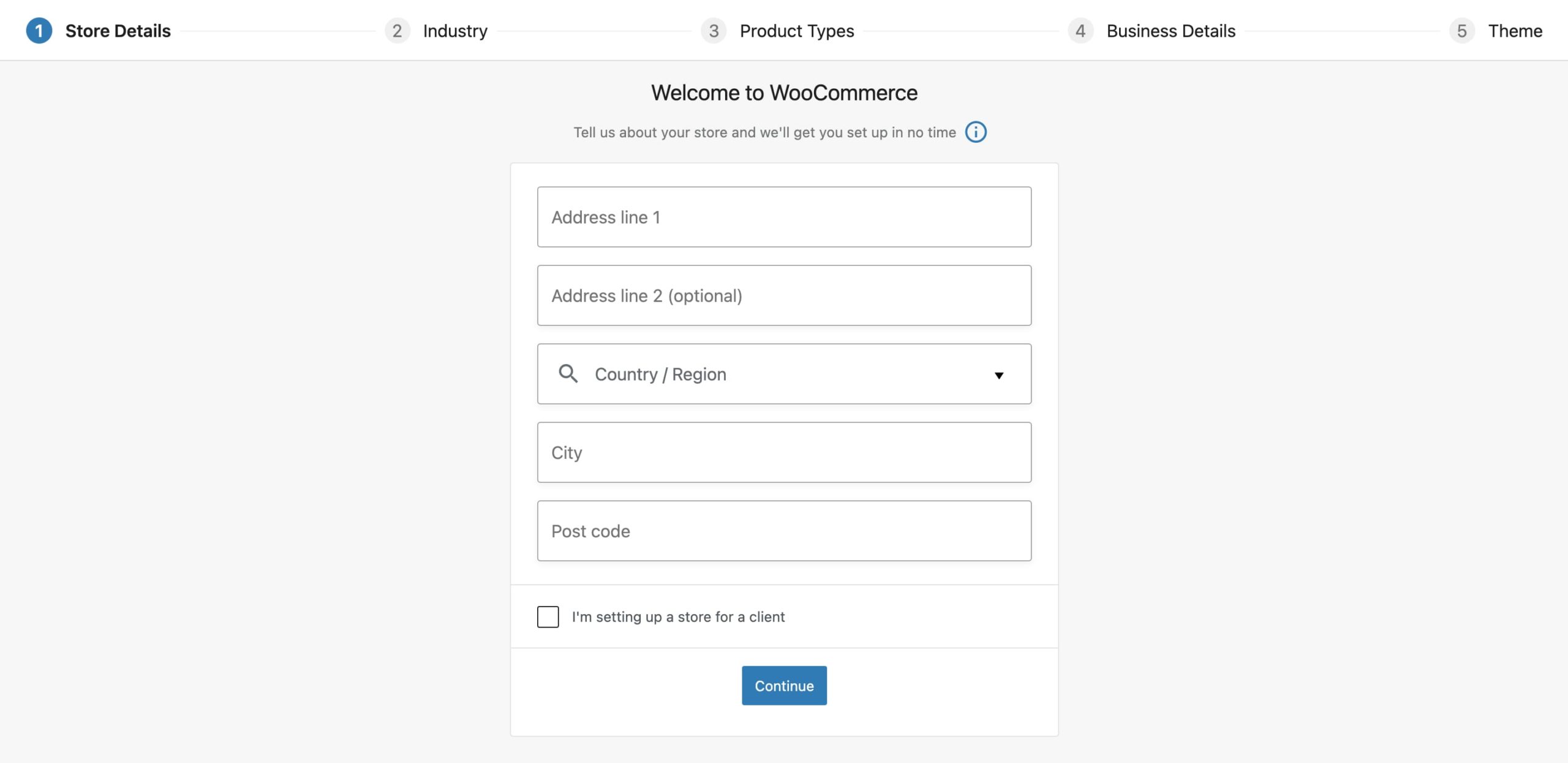Click the step 3 circle icon

(714, 31)
